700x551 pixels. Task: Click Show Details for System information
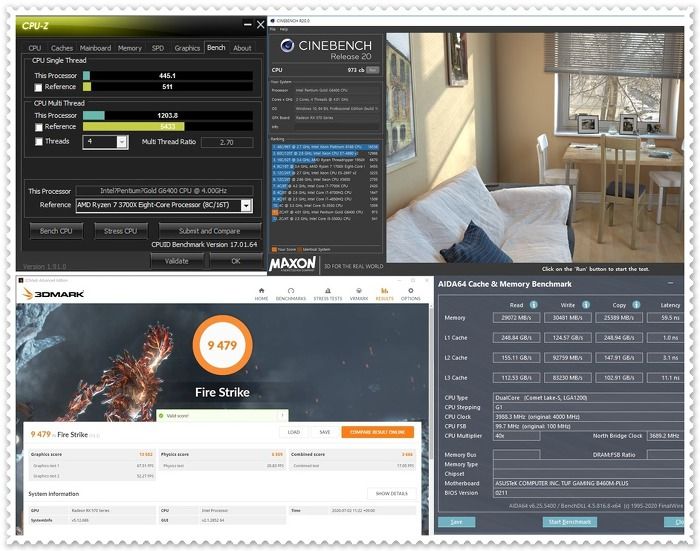click(x=392, y=493)
